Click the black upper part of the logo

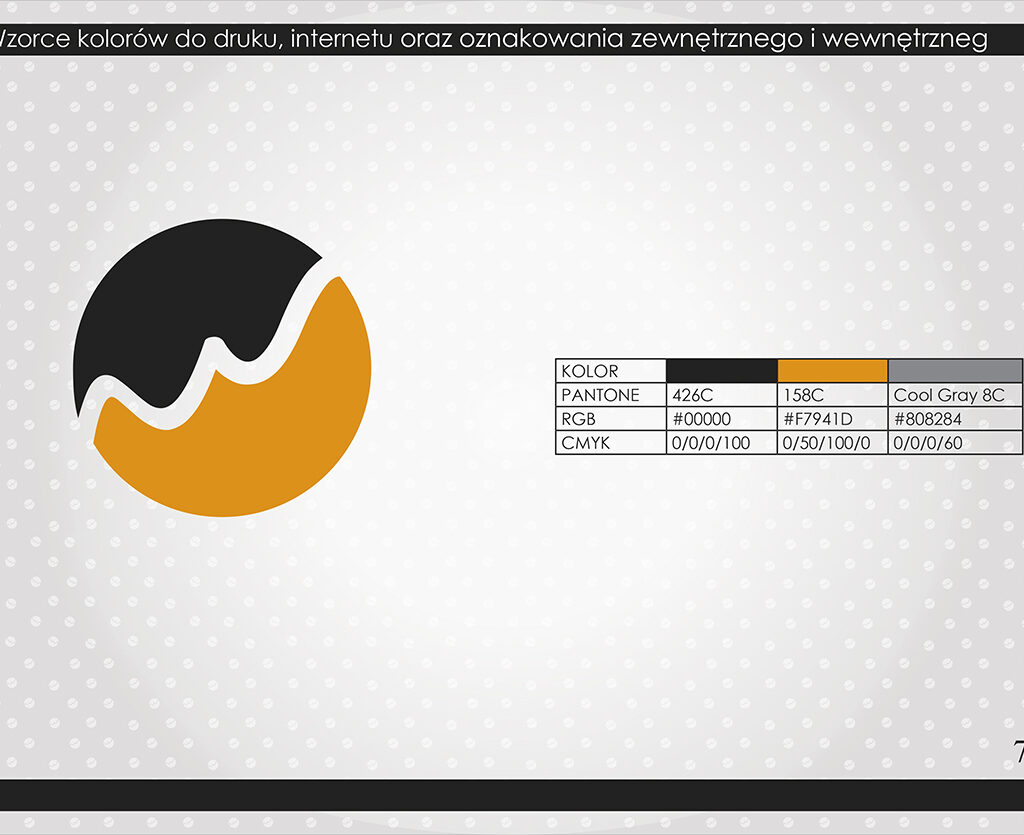tap(180, 300)
